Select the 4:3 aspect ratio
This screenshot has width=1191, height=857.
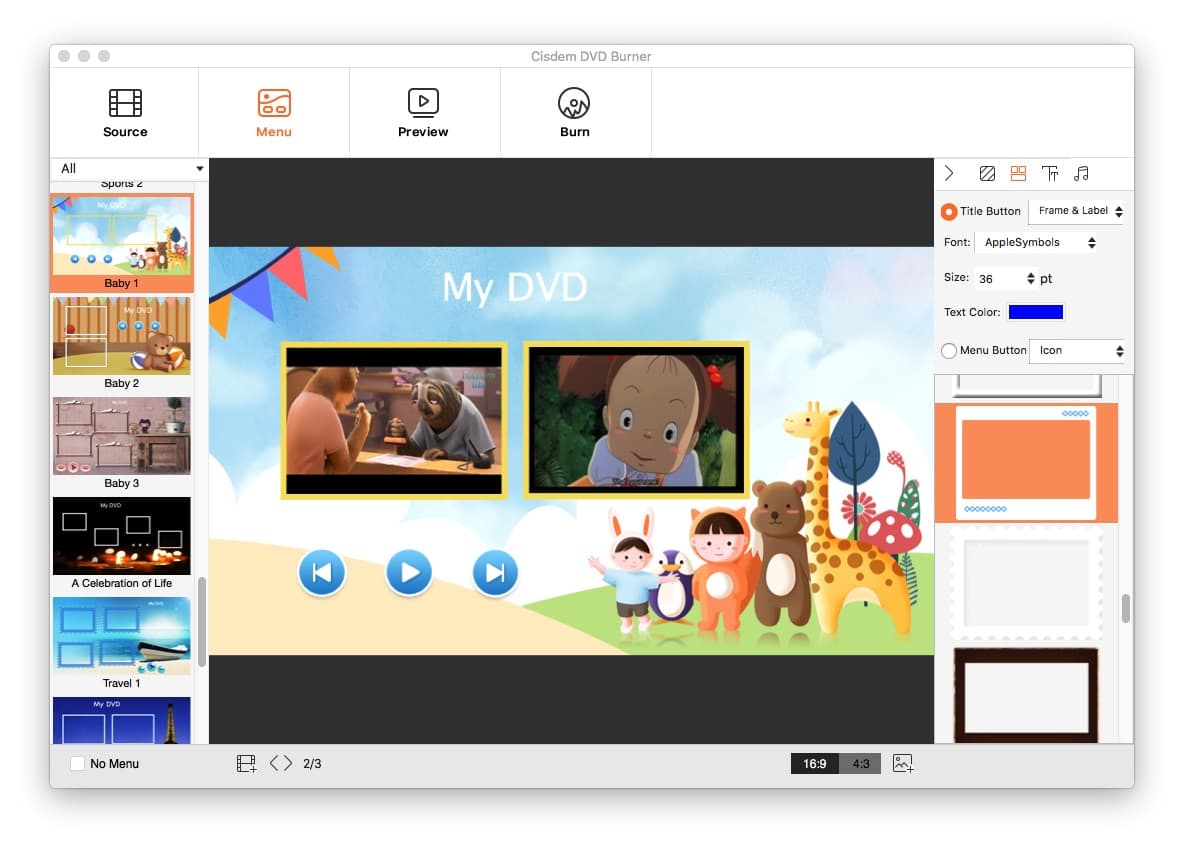click(861, 763)
